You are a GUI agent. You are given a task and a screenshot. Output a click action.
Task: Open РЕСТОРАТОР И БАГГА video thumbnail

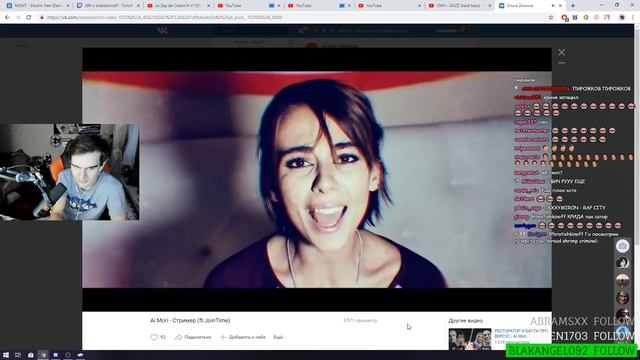[x=470, y=339]
